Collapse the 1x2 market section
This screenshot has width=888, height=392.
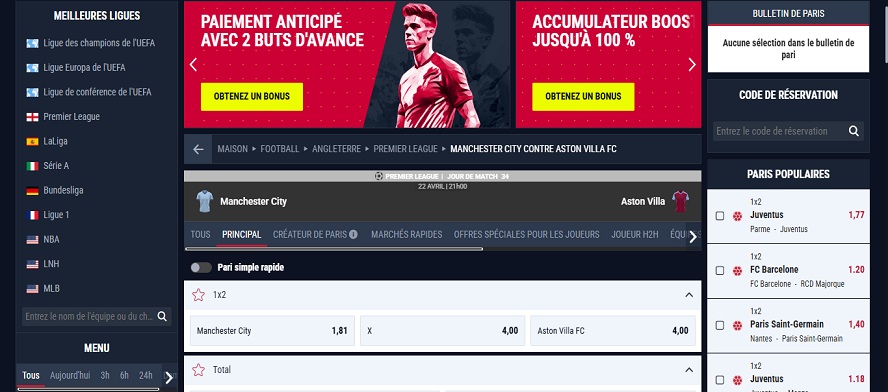(x=689, y=295)
